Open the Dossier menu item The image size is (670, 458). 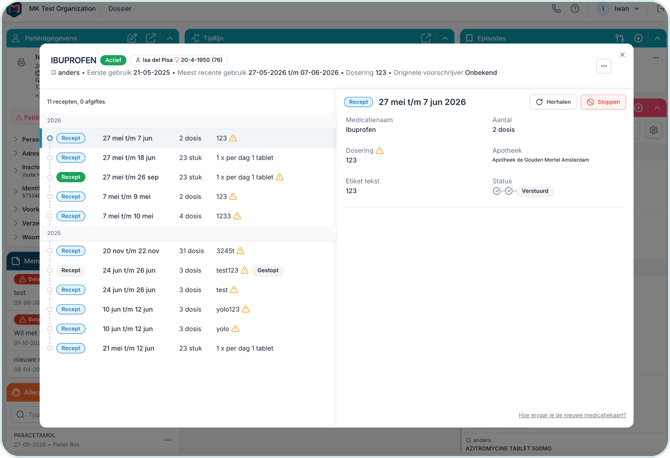120,9
